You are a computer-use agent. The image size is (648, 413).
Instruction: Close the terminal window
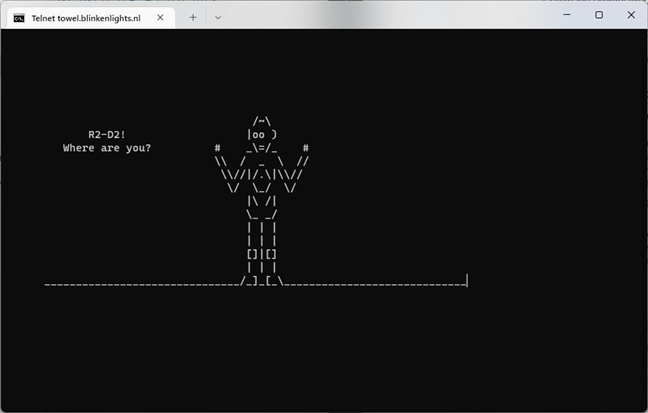pos(631,15)
